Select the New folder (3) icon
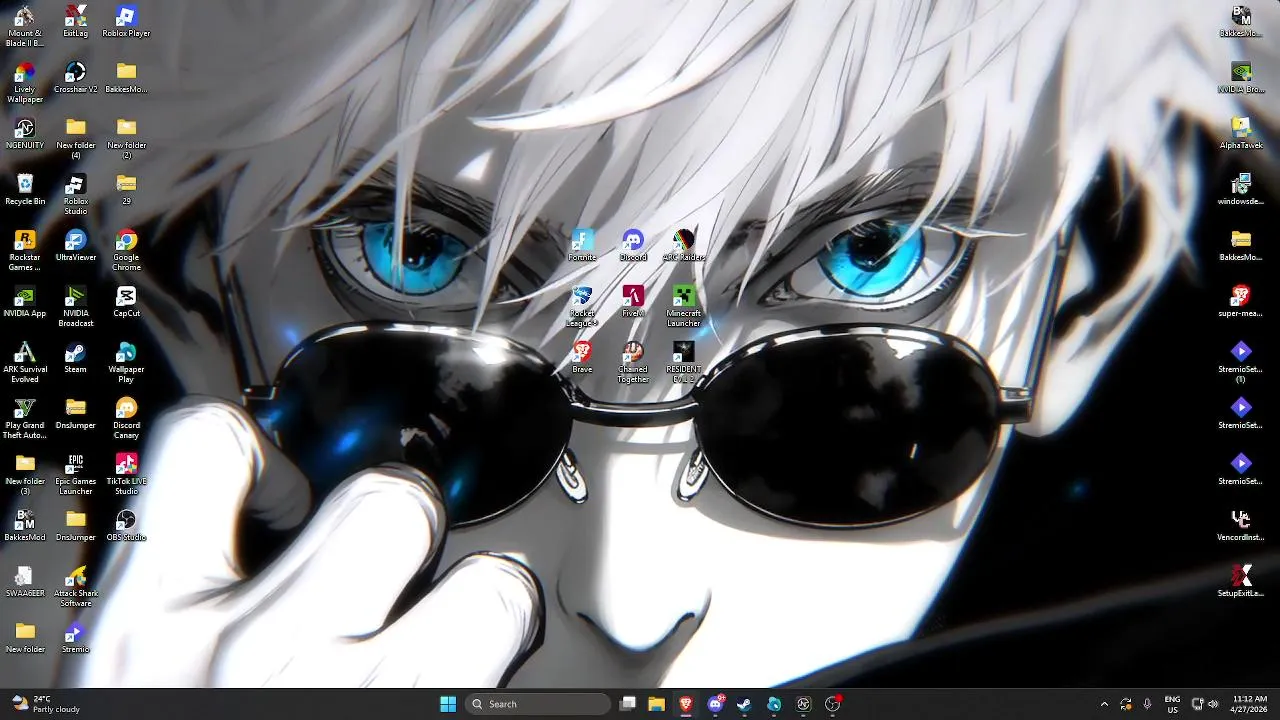Viewport: 1280px width, 720px height. (25, 475)
